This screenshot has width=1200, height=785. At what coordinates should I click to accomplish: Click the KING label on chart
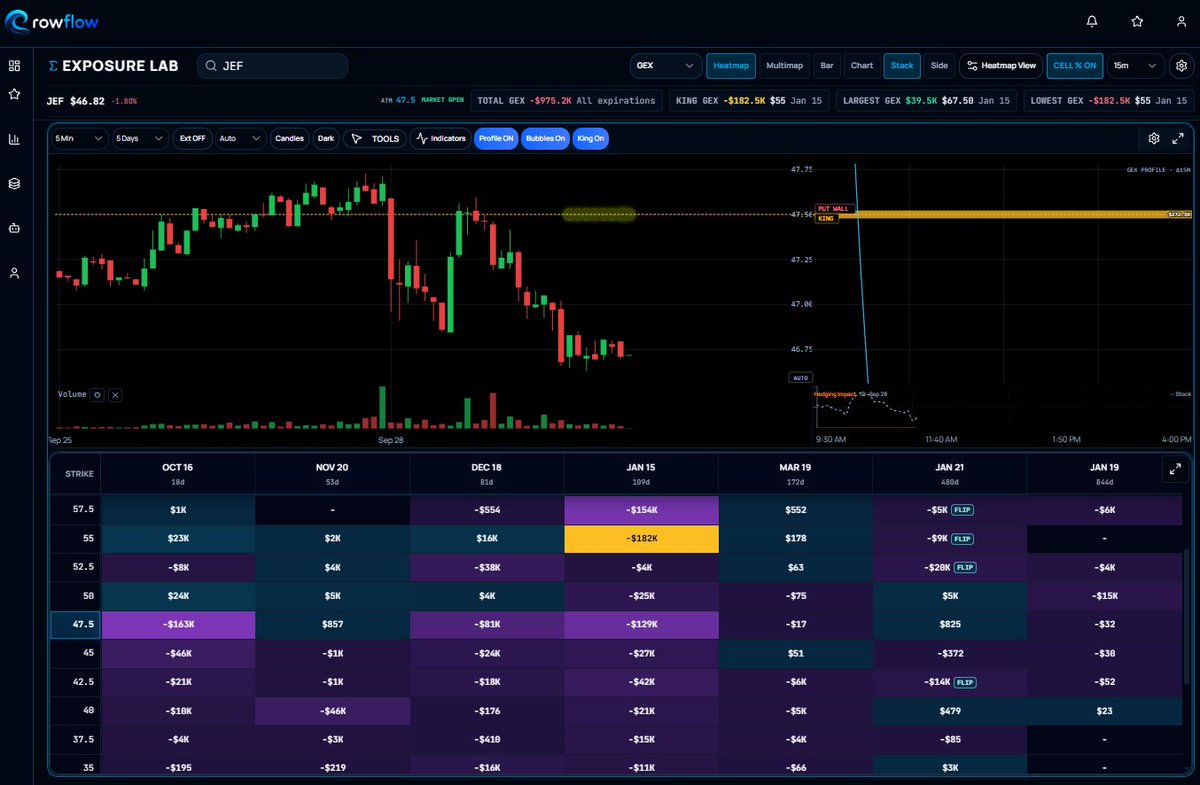pos(826,218)
